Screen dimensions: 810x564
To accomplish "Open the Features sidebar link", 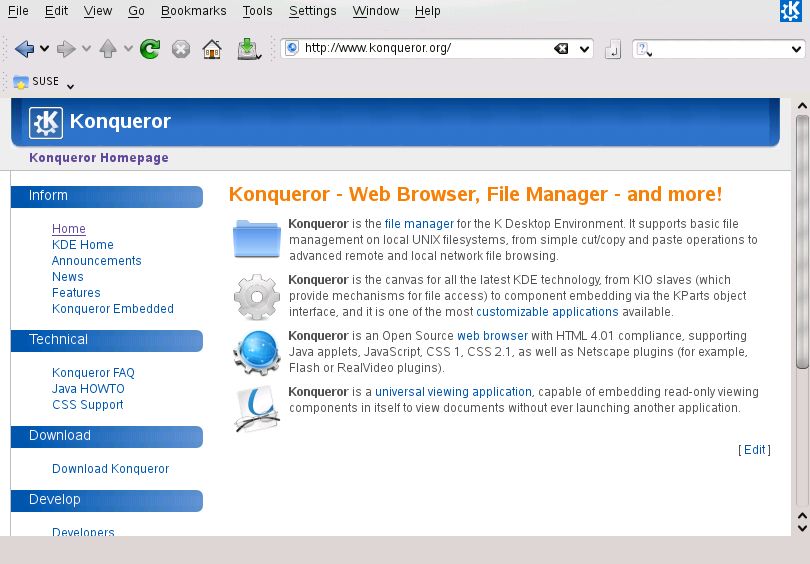I will point(76,292).
